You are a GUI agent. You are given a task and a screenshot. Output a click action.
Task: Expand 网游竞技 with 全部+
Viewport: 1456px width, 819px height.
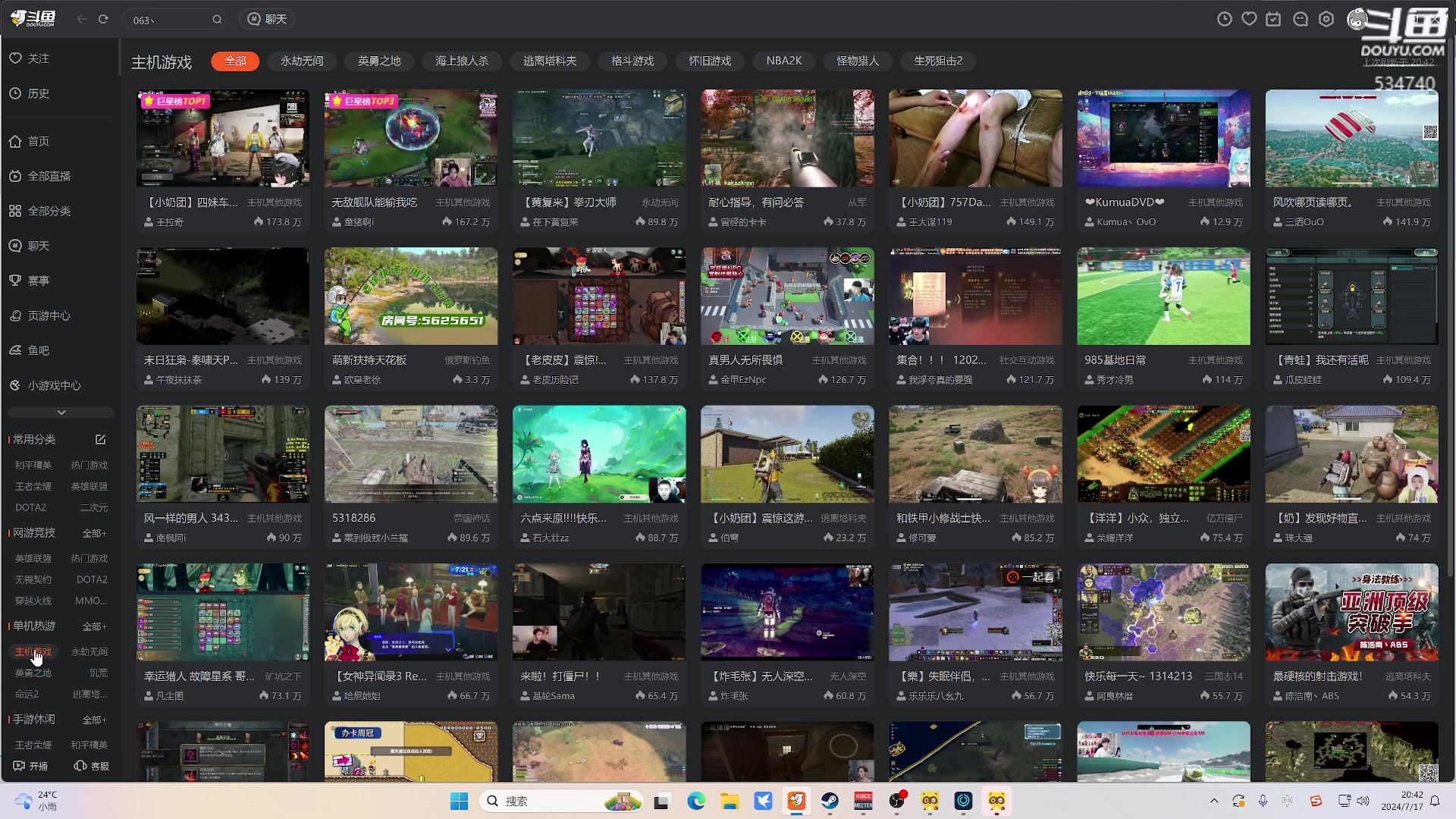pyautogui.click(x=95, y=533)
